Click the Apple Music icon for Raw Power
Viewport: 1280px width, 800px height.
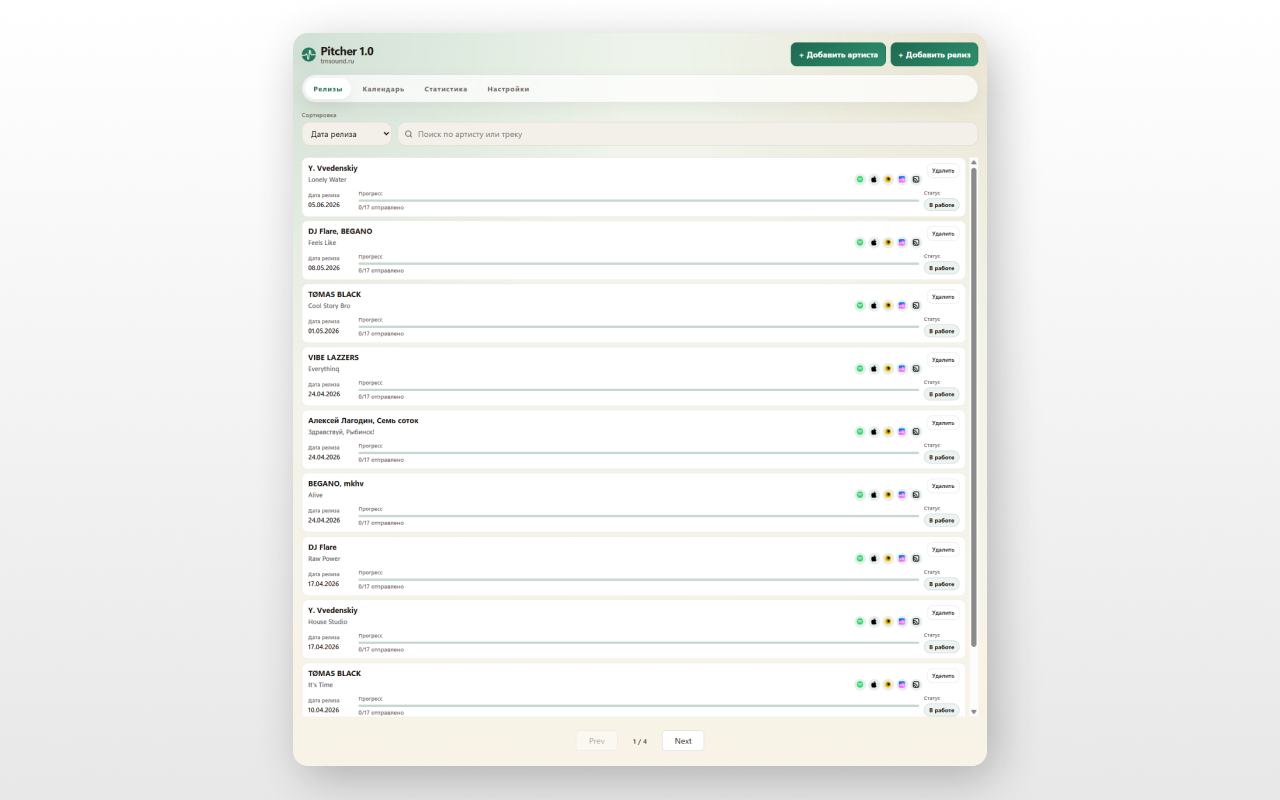coord(873,558)
